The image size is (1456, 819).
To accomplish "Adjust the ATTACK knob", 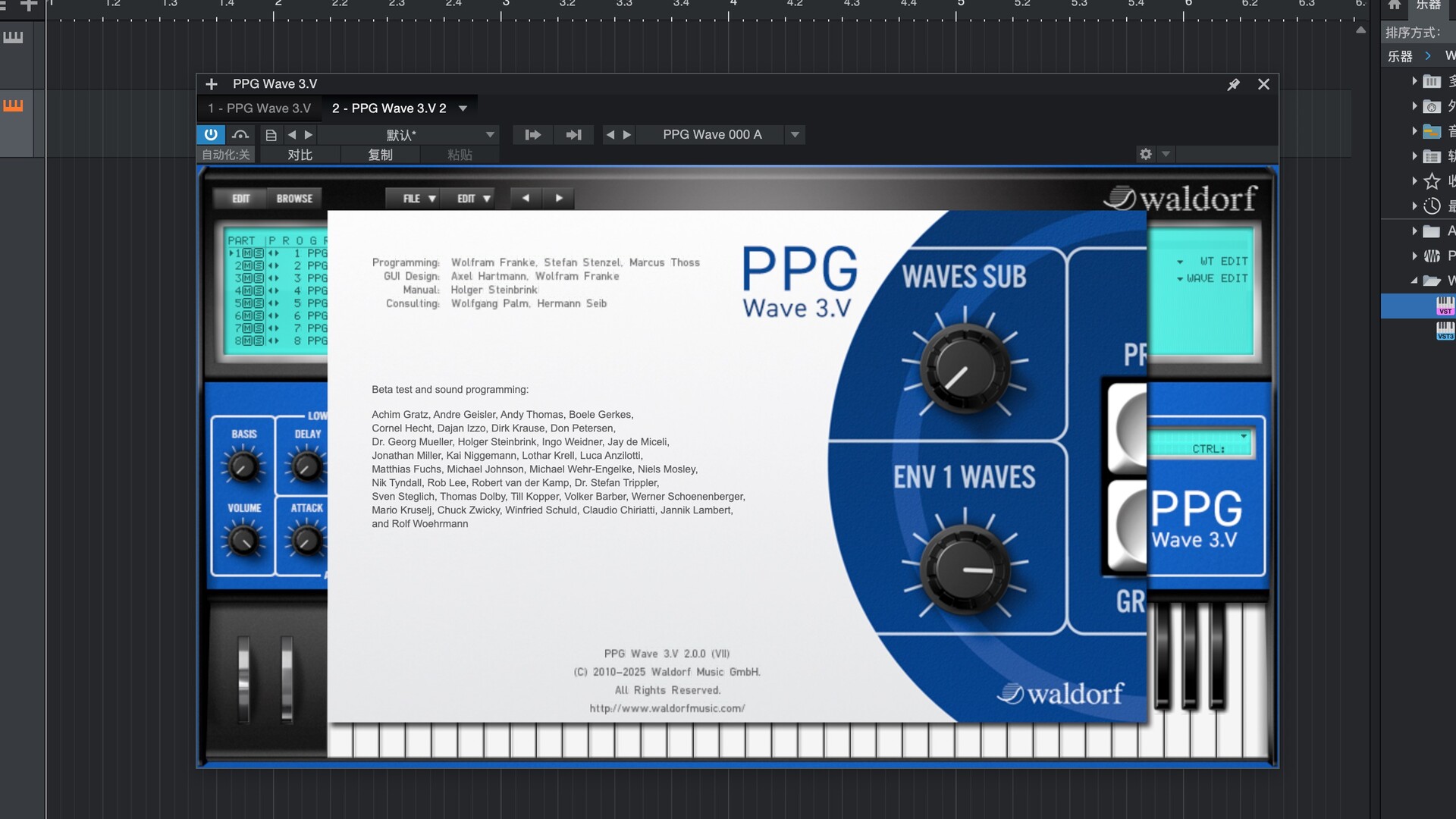I will pyautogui.click(x=306, y=540).
